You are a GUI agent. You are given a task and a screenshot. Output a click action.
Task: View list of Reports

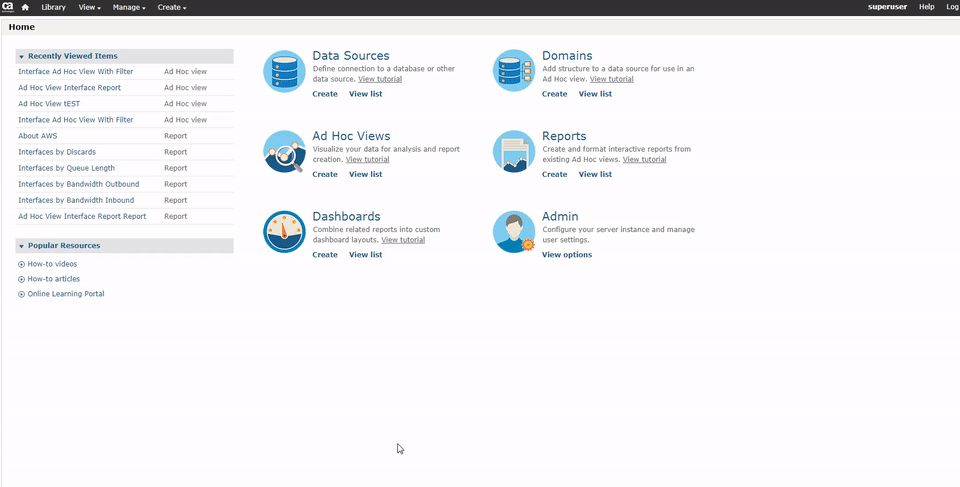[x=595, y=174]
